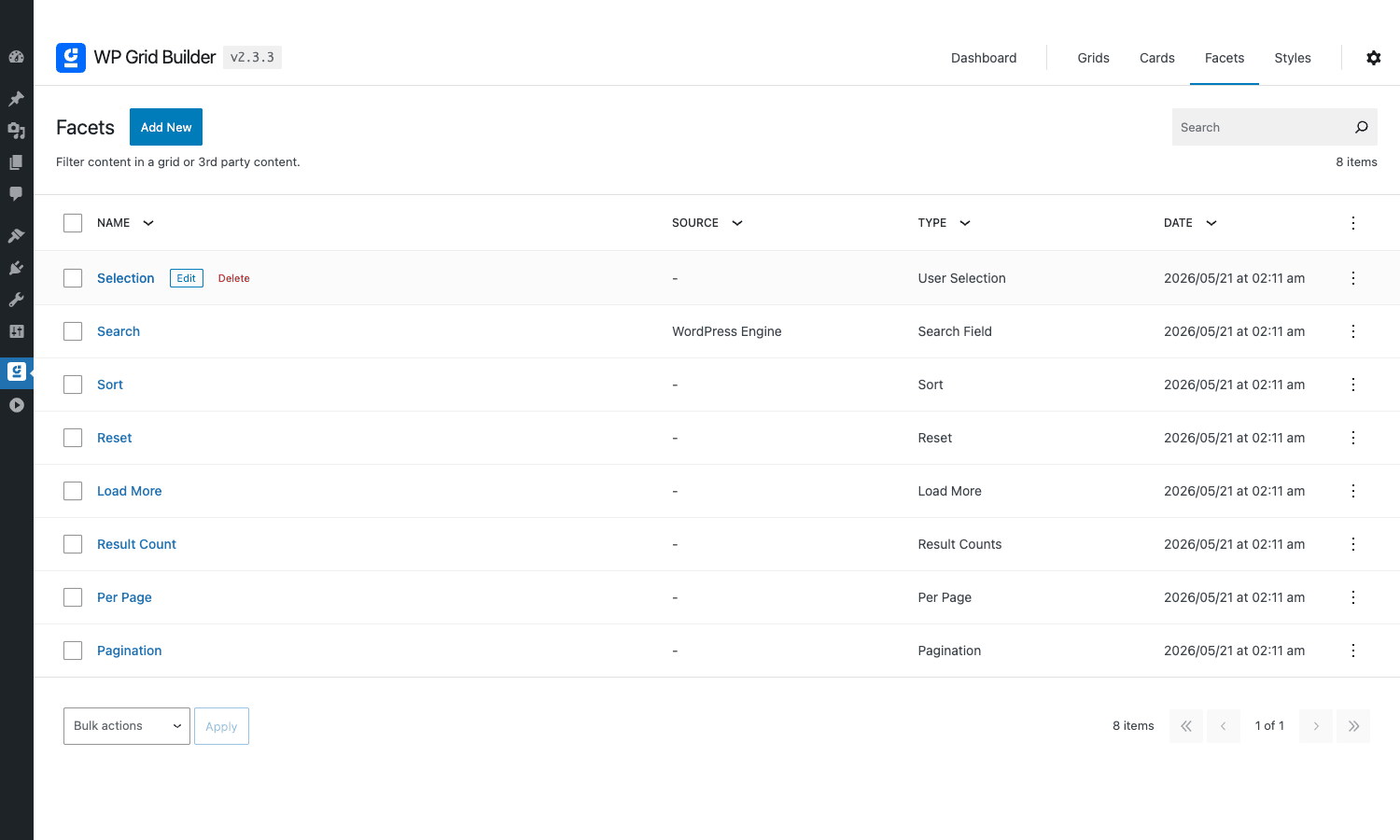Click the User Selection type cell
Image resolution: width=1400 pixels, height=840 pixels.
tap(962, 278)
